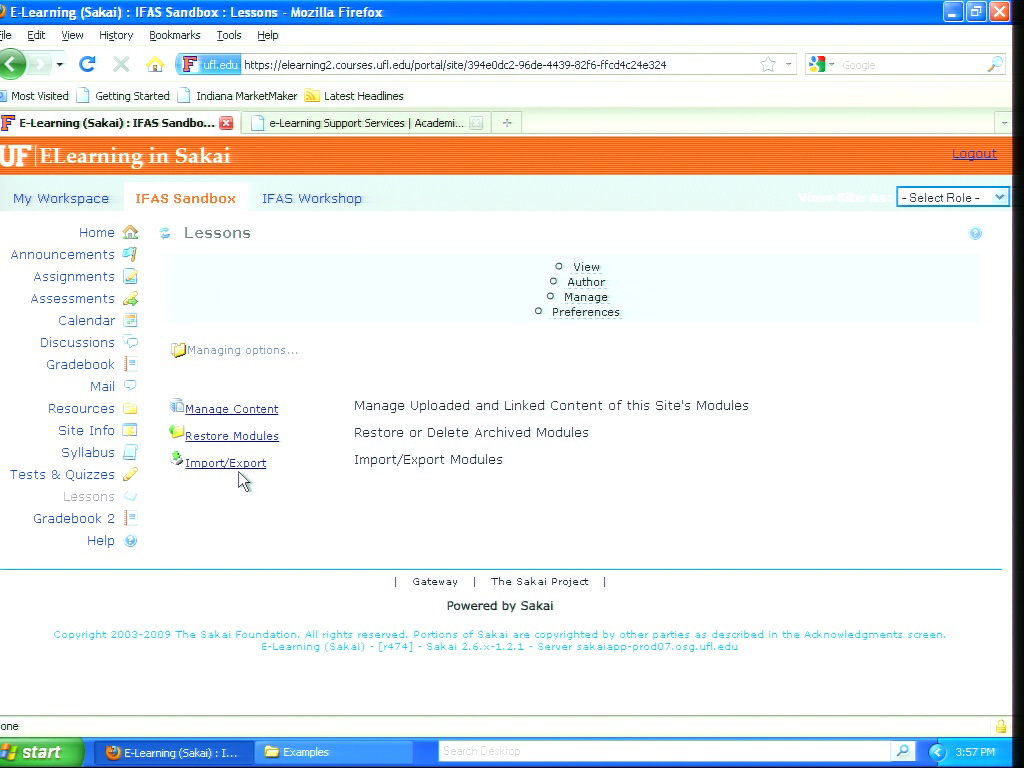Switch to the IFAS Workshop site tab

click(312, 199)
